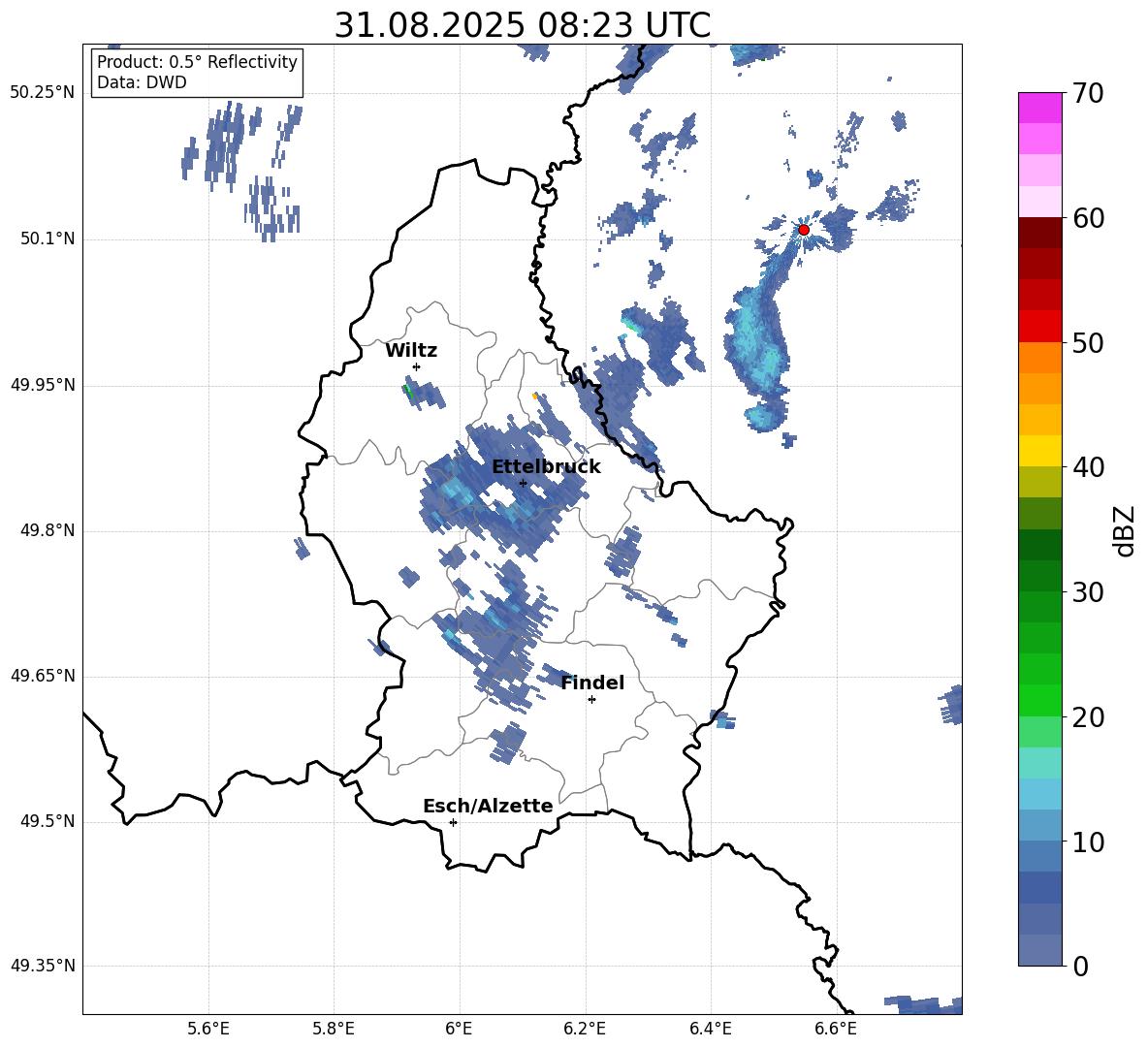Screen dimensions: 1148x1048
Task: Click the dBZ colorbar axis label
Action: tap(1125, 530)
